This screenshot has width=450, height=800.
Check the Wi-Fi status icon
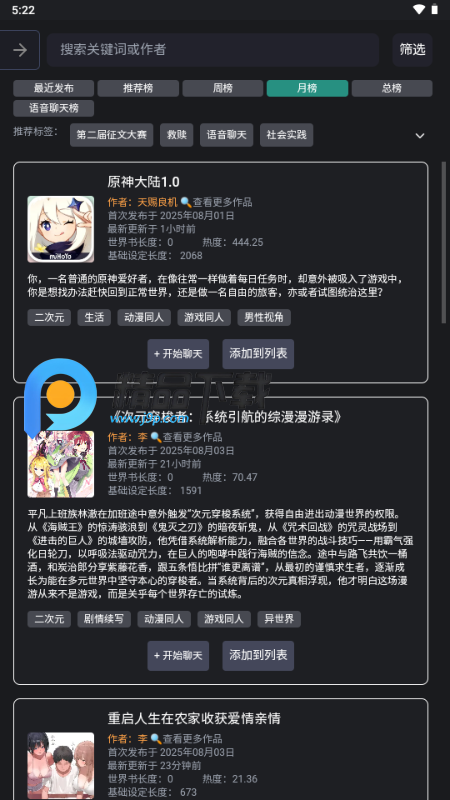point(419,10)
